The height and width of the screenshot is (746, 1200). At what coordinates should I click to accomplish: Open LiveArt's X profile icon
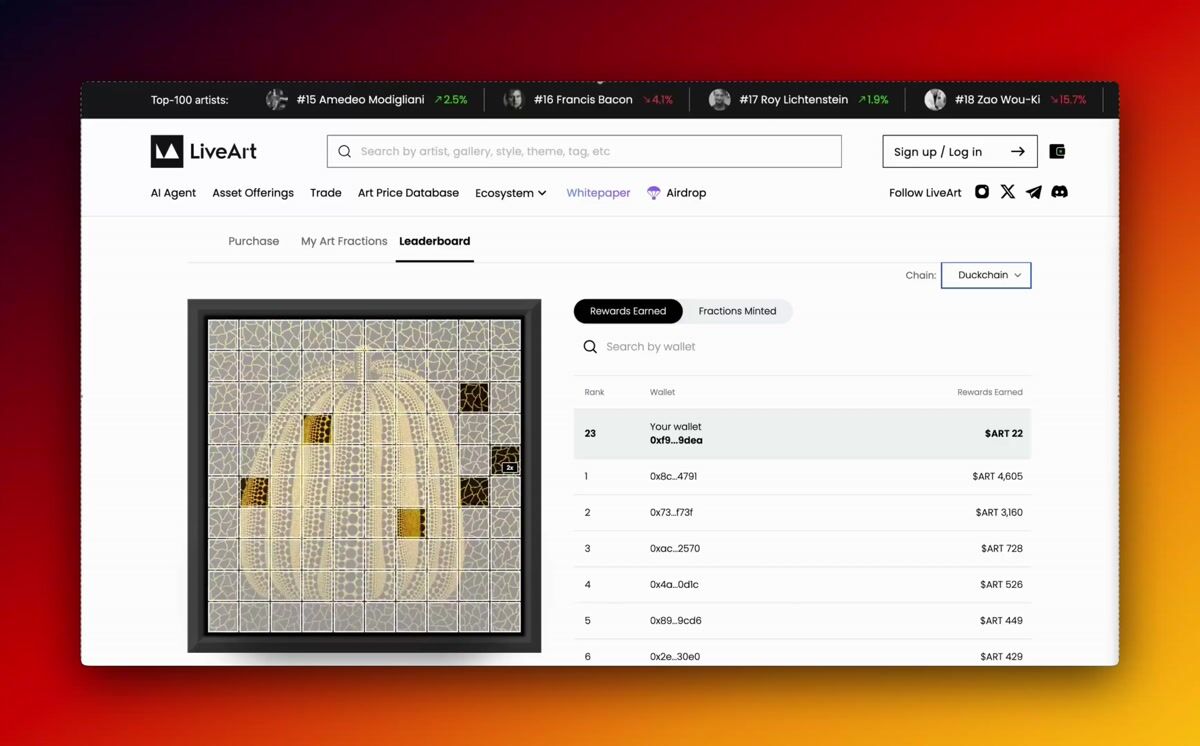point(1008,192)
